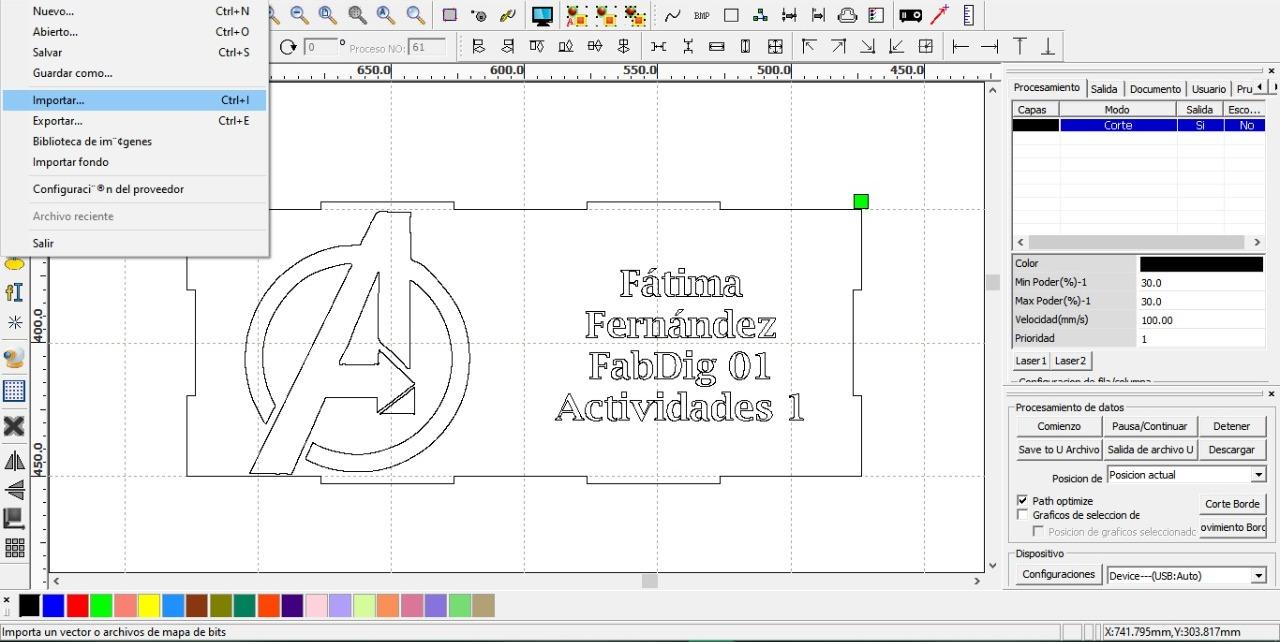Viewport: 1280px width, 642px height.
Task: Click Importar in the file menu
Action: (134, 100)
